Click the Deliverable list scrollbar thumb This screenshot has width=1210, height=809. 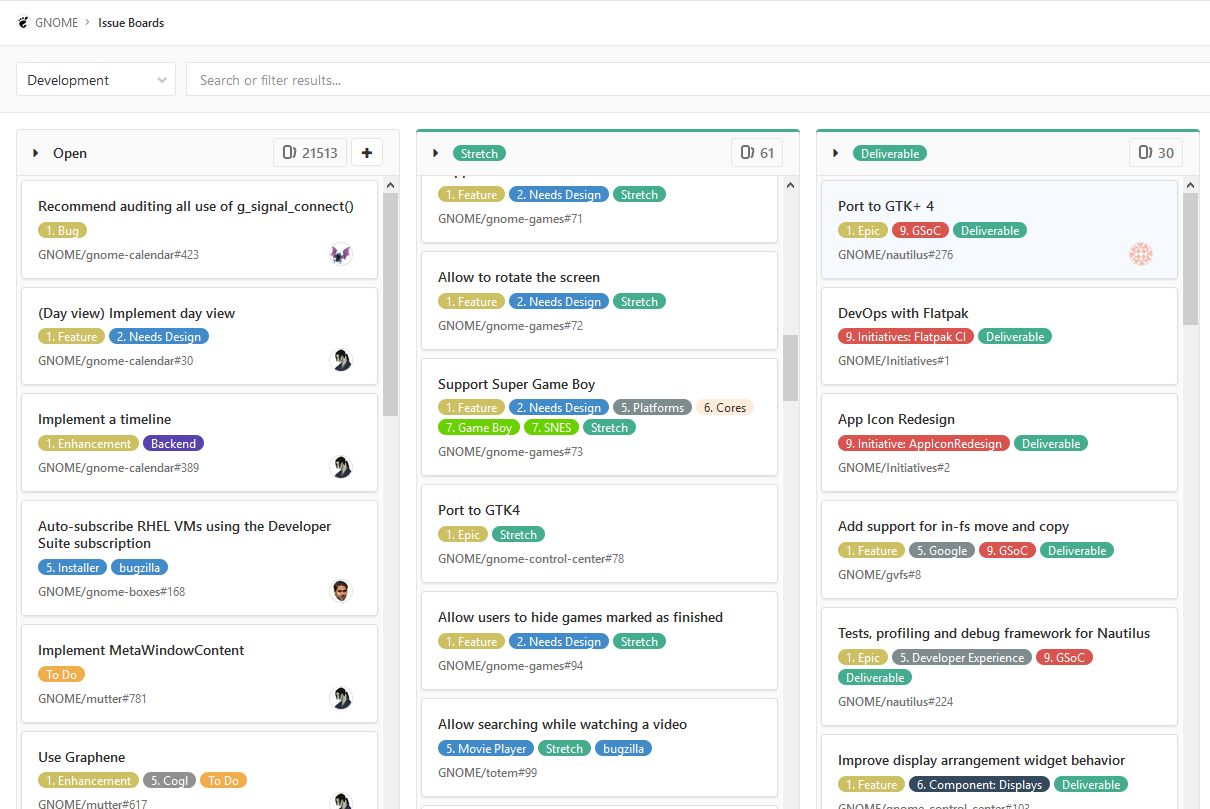(x=1190, y=259)
